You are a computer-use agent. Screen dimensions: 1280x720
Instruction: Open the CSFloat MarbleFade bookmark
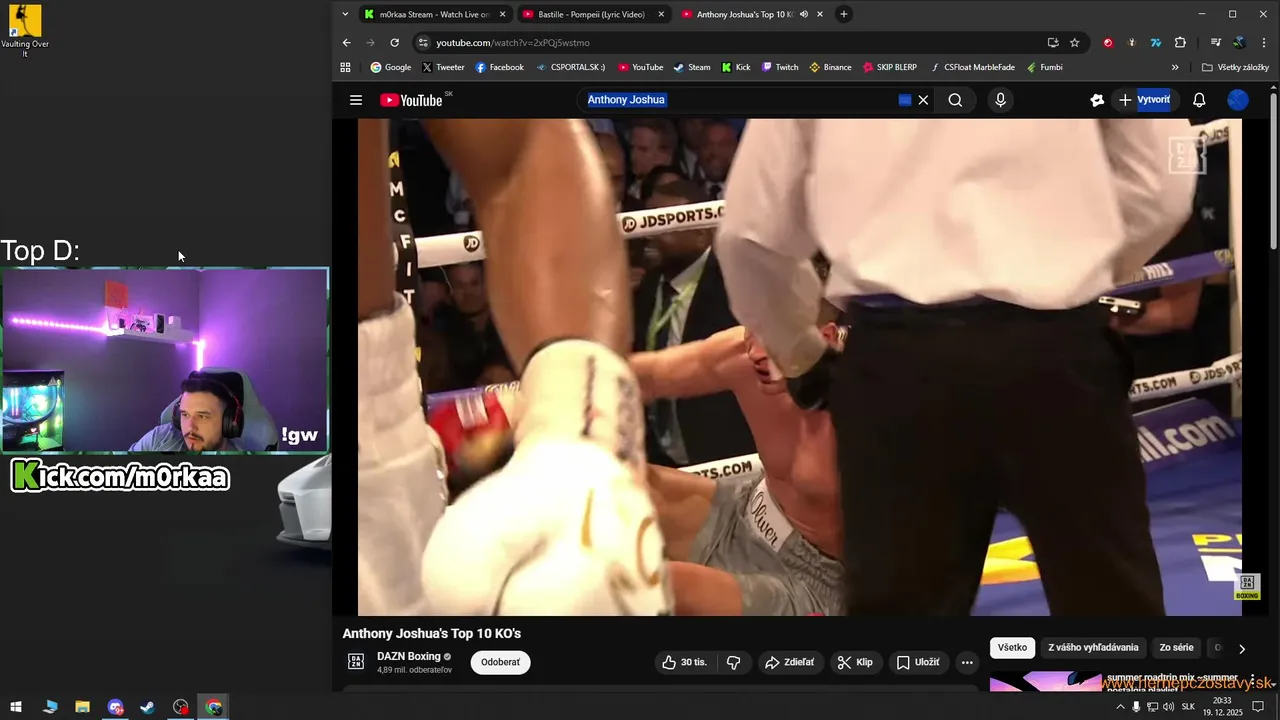972,67
